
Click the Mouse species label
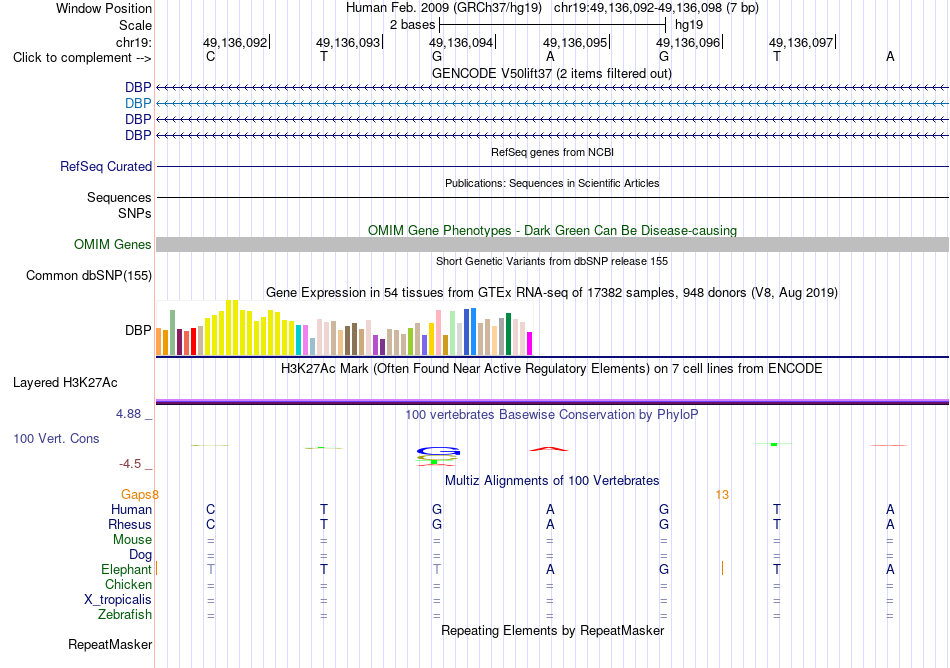click(132, 539)
